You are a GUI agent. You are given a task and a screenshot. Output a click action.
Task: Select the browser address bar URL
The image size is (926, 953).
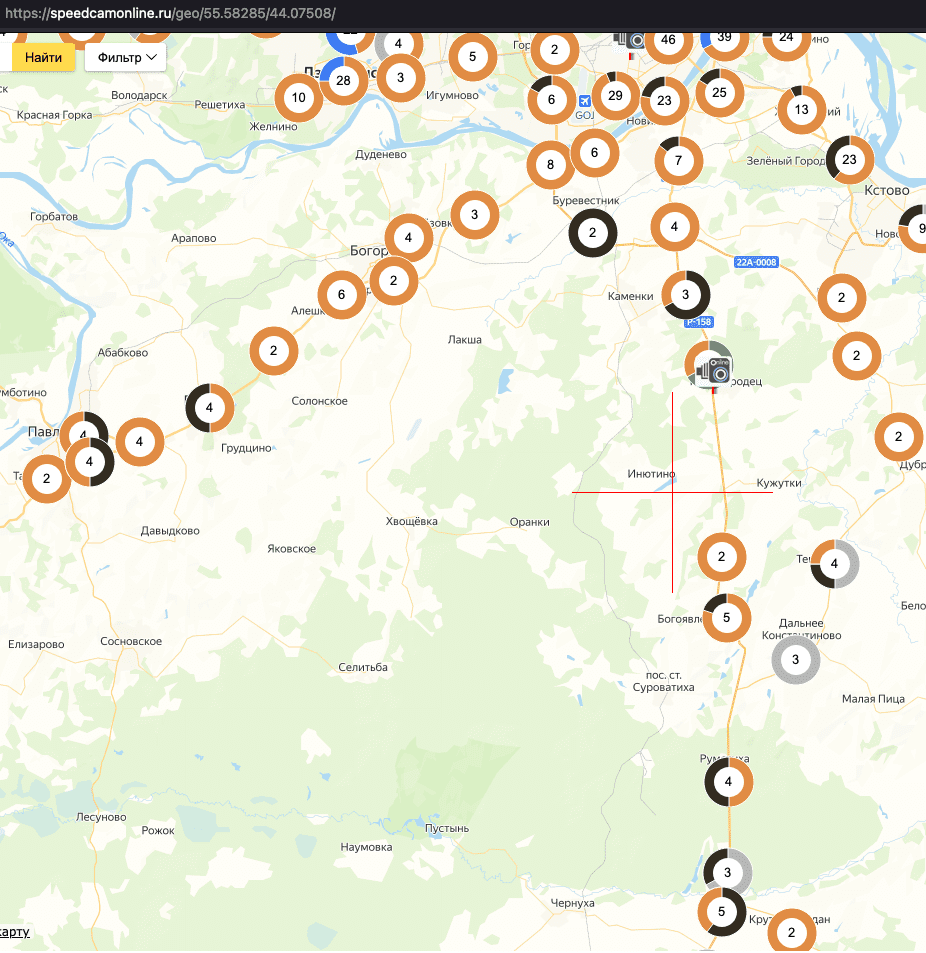(x=170, y=13)
